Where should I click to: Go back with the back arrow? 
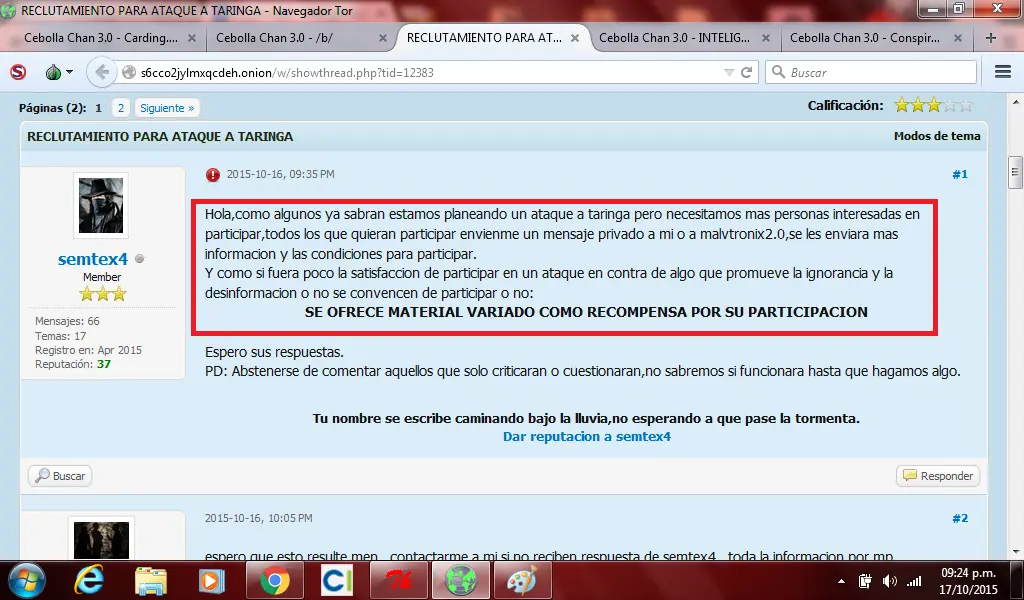(x=101, y=72)
